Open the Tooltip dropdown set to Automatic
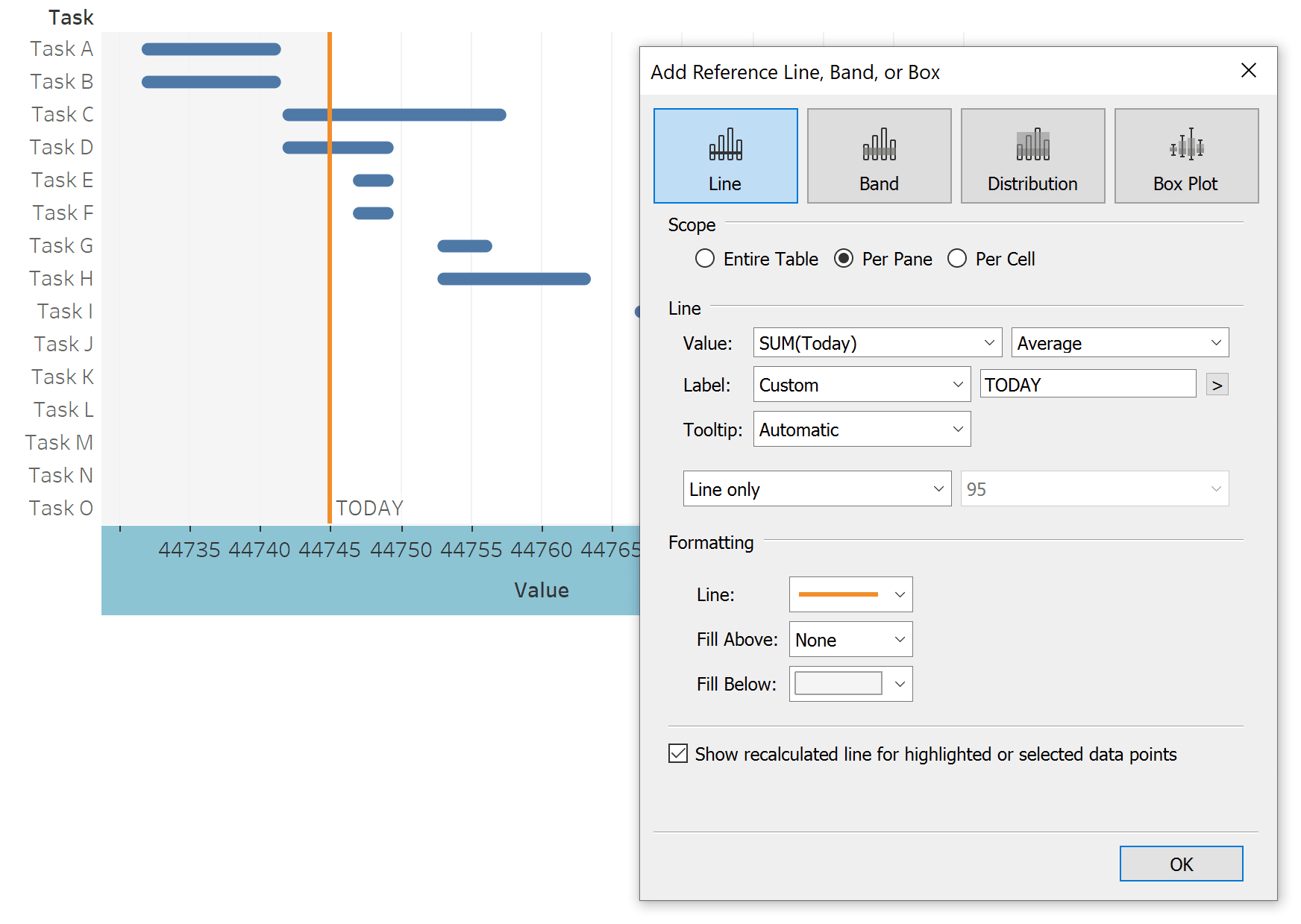Screen dimensions: 1301x924 click(862, 429)
